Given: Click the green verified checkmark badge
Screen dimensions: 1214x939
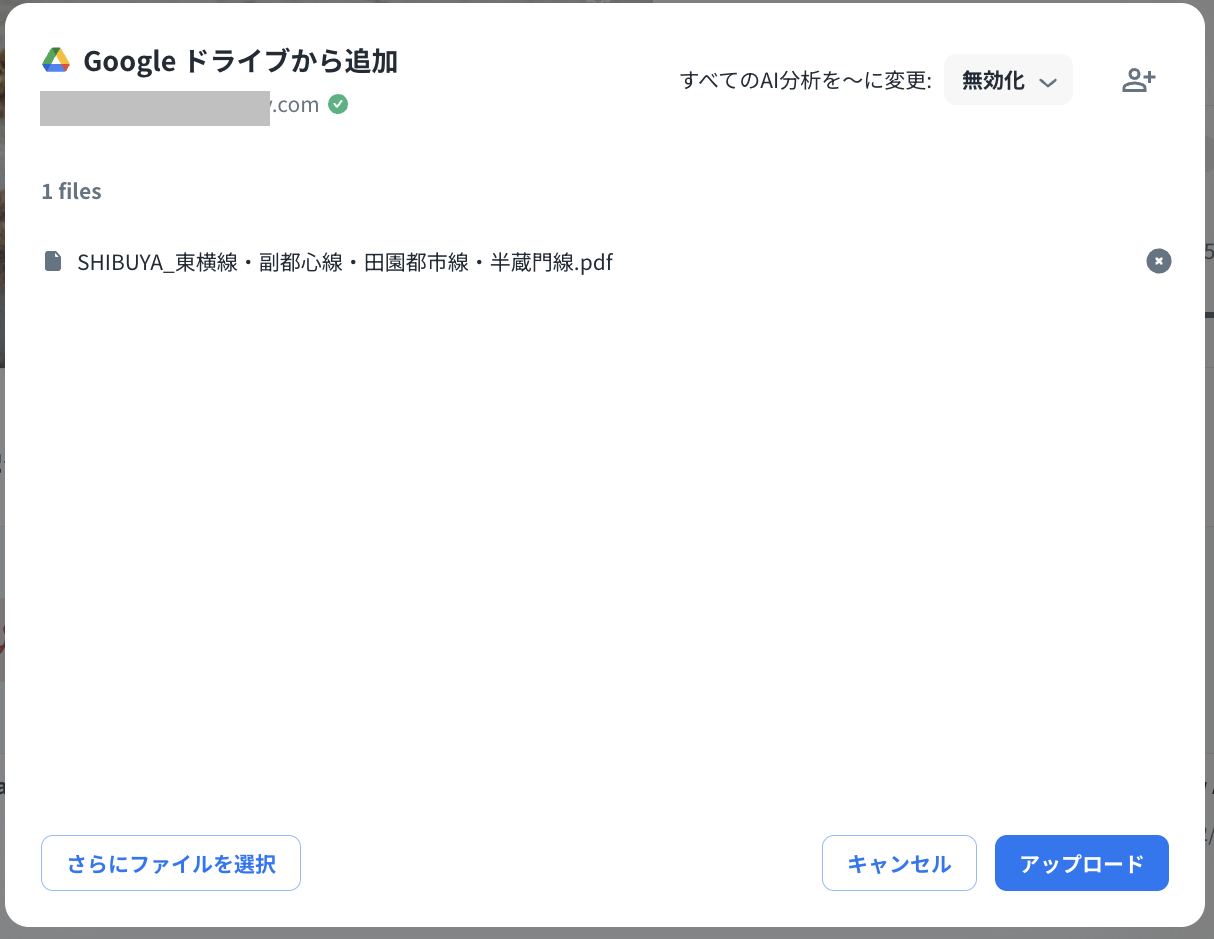Looking at the screenshot, I should click(338, 104).
